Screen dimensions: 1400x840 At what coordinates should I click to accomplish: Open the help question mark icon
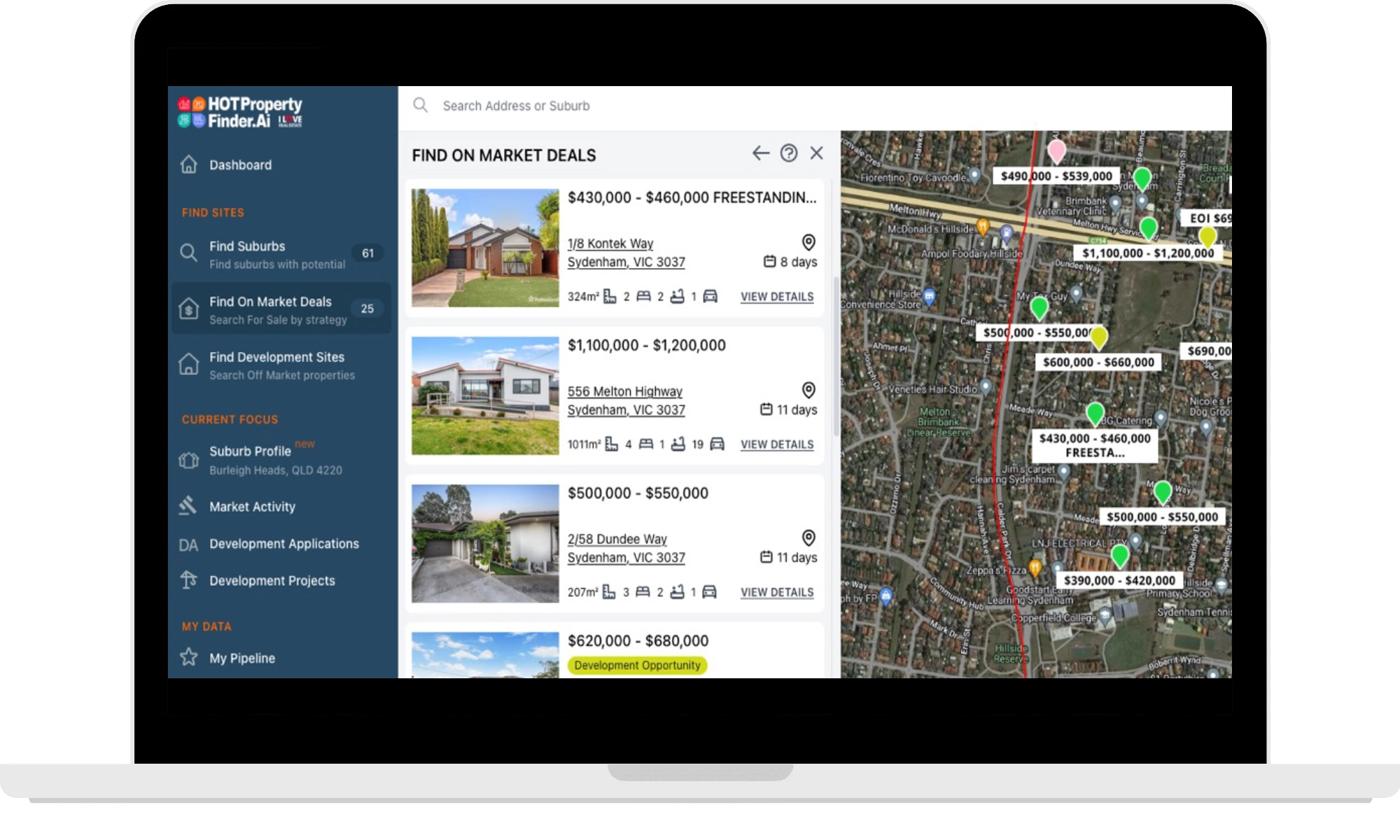click(789, 153)
